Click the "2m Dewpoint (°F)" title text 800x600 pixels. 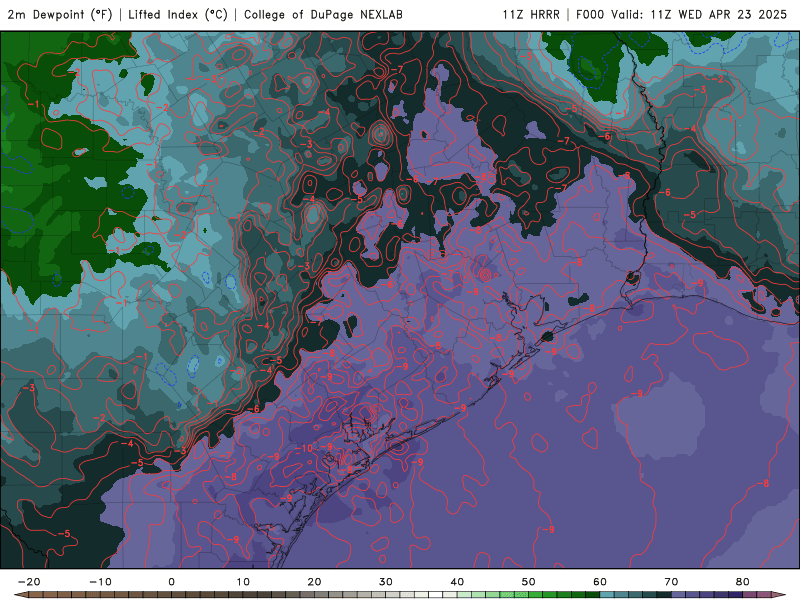point(59,15)
